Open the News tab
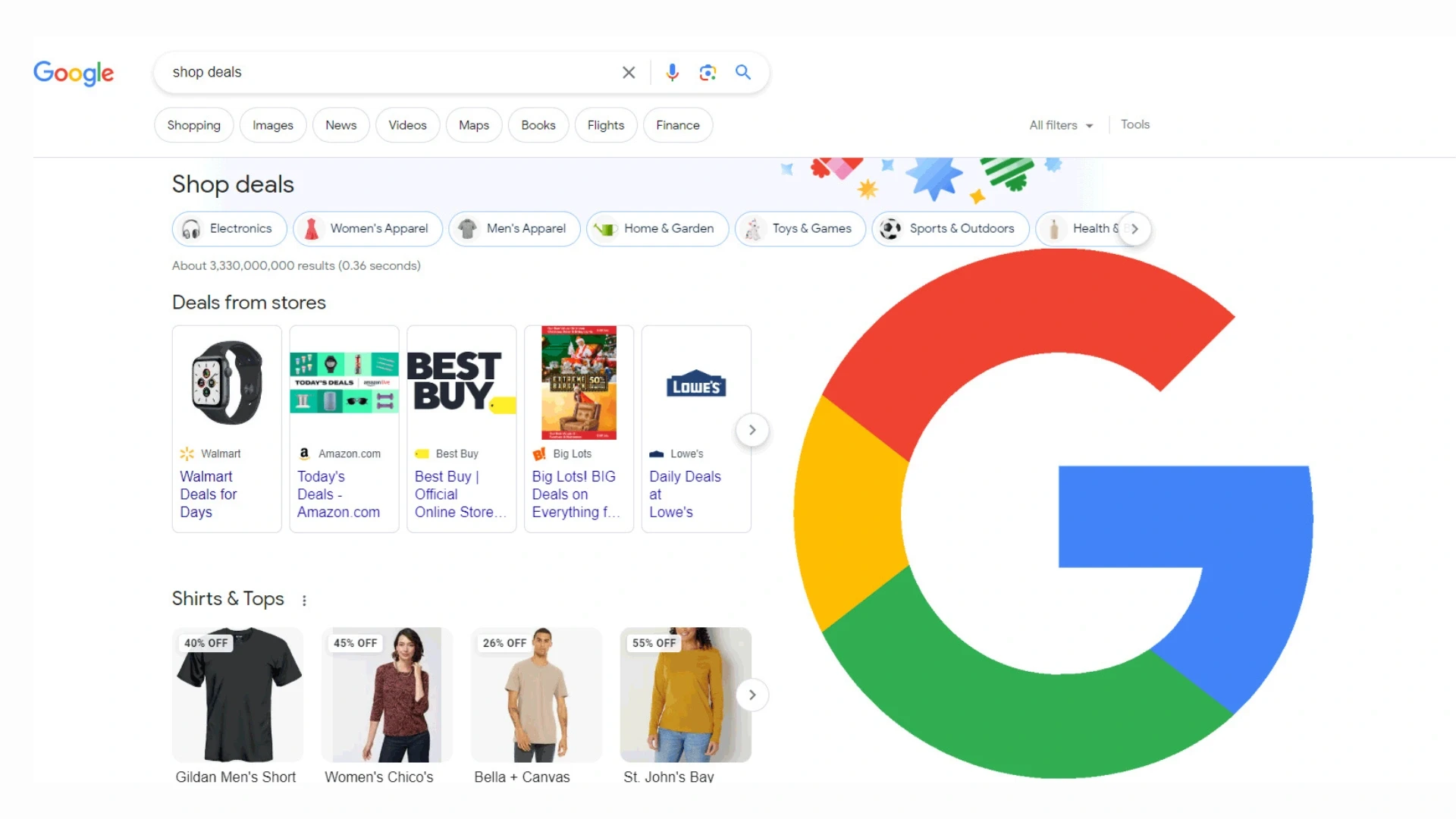1456x819 pixels. pyautogui.click(x=341, y=125)
